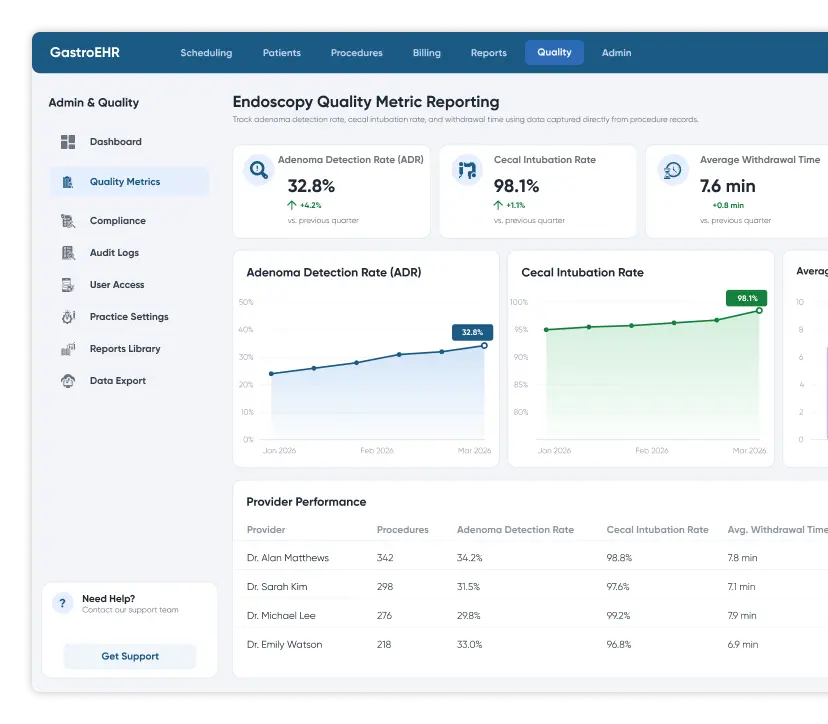Click the Provider column header

(x=266, y=529)
